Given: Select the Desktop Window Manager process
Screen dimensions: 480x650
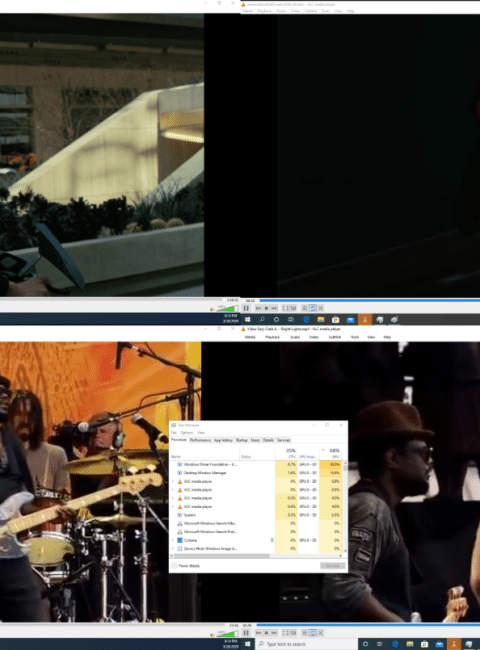Looking at the screenshot, I should 257,473.
